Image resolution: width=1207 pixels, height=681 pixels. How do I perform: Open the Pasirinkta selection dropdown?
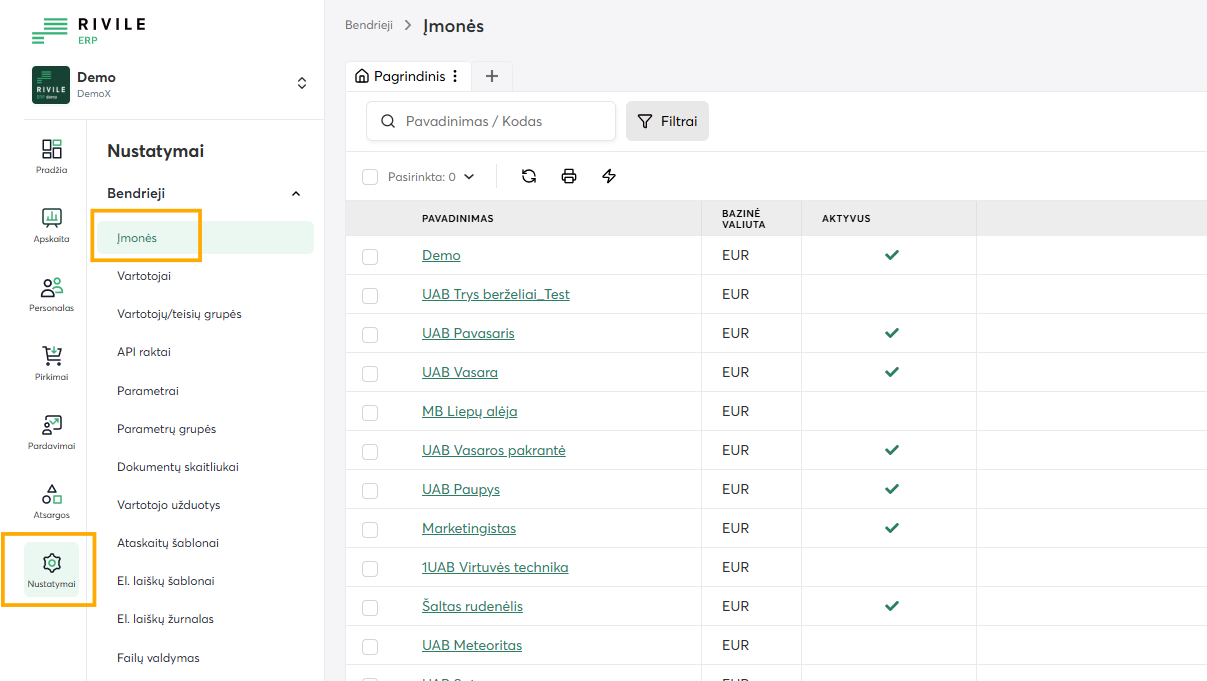pos(469,177)
